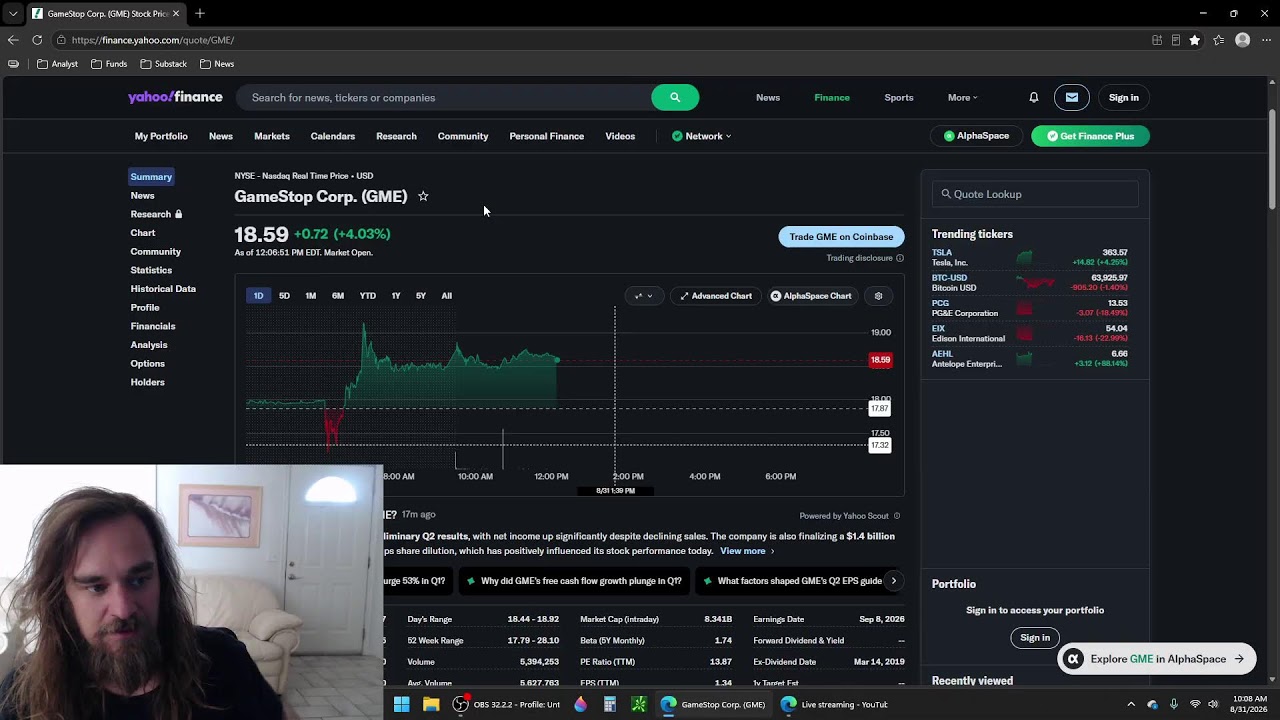Open the Financials sidebar tab
Image resolution: width=1280 pixels, height=720 pixels.
153,326
